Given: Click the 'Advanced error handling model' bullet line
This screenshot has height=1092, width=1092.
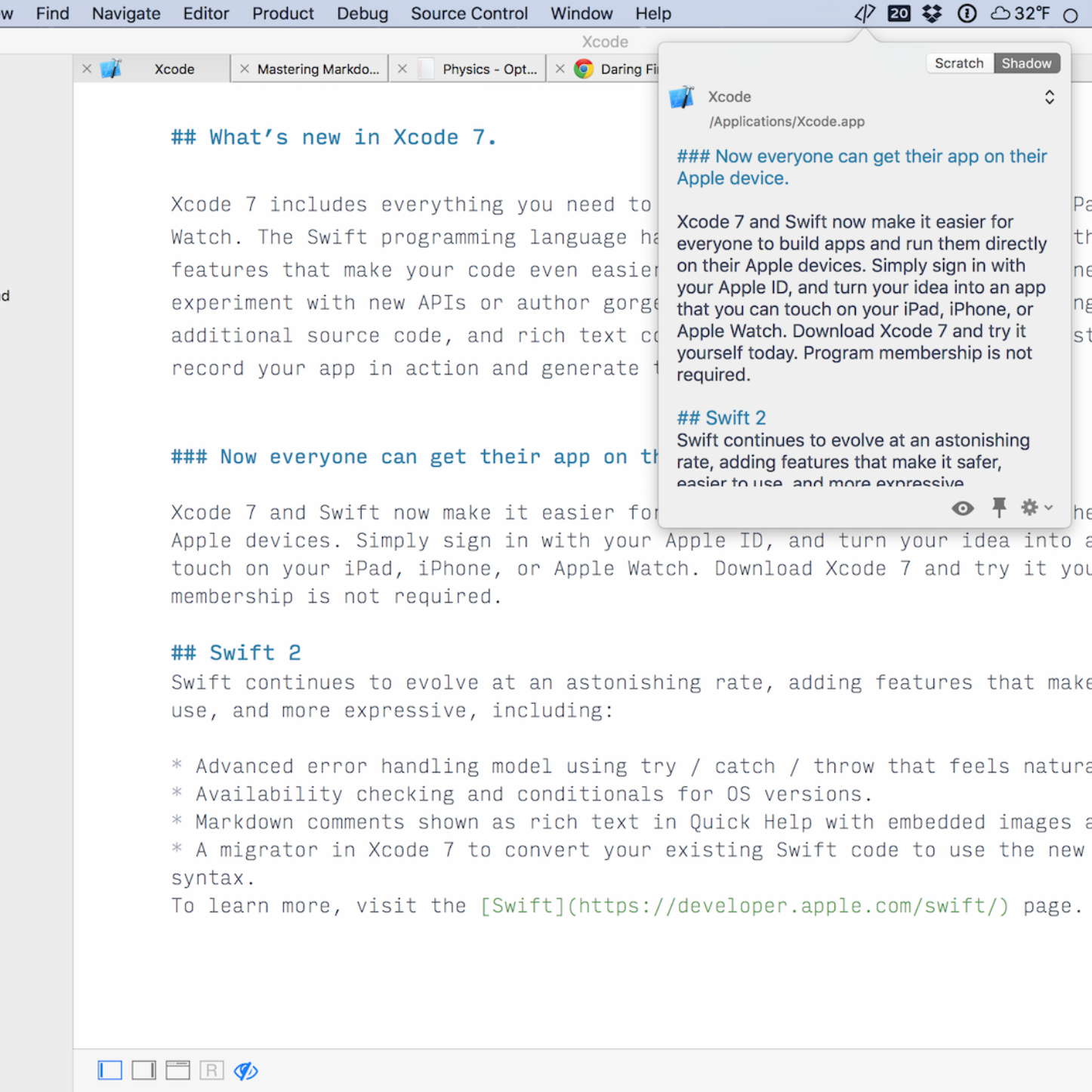Looking at the screenshot, I should tap(631, 766).
